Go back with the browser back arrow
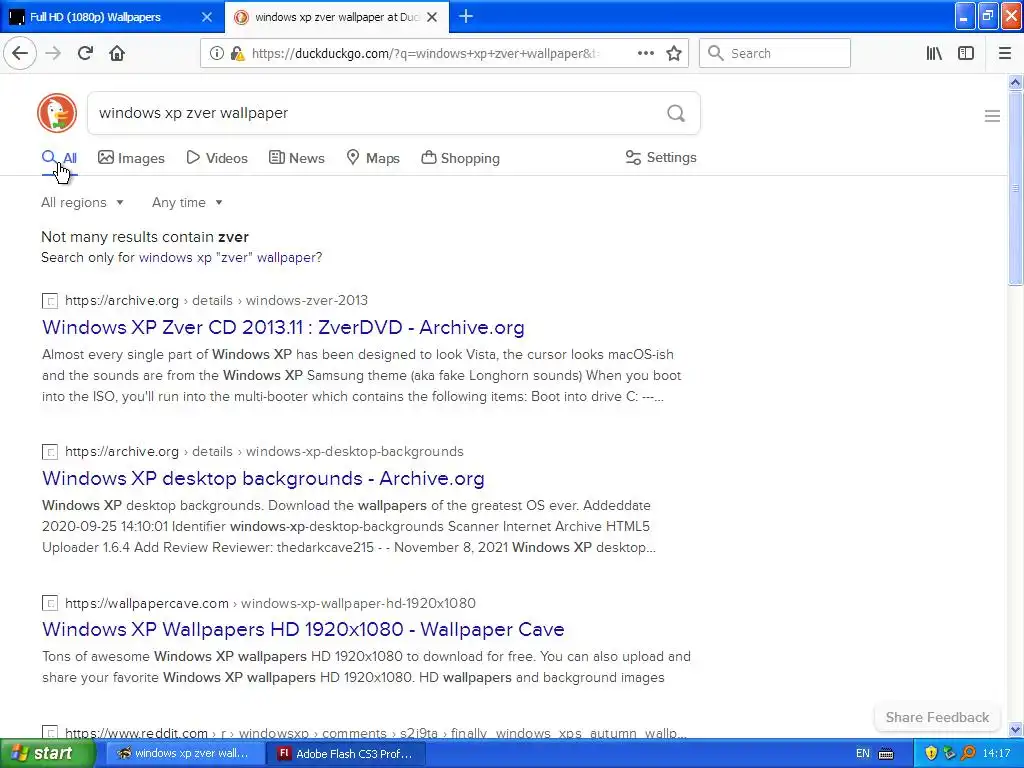1024x768 pixels. click(x=20, y=53)
